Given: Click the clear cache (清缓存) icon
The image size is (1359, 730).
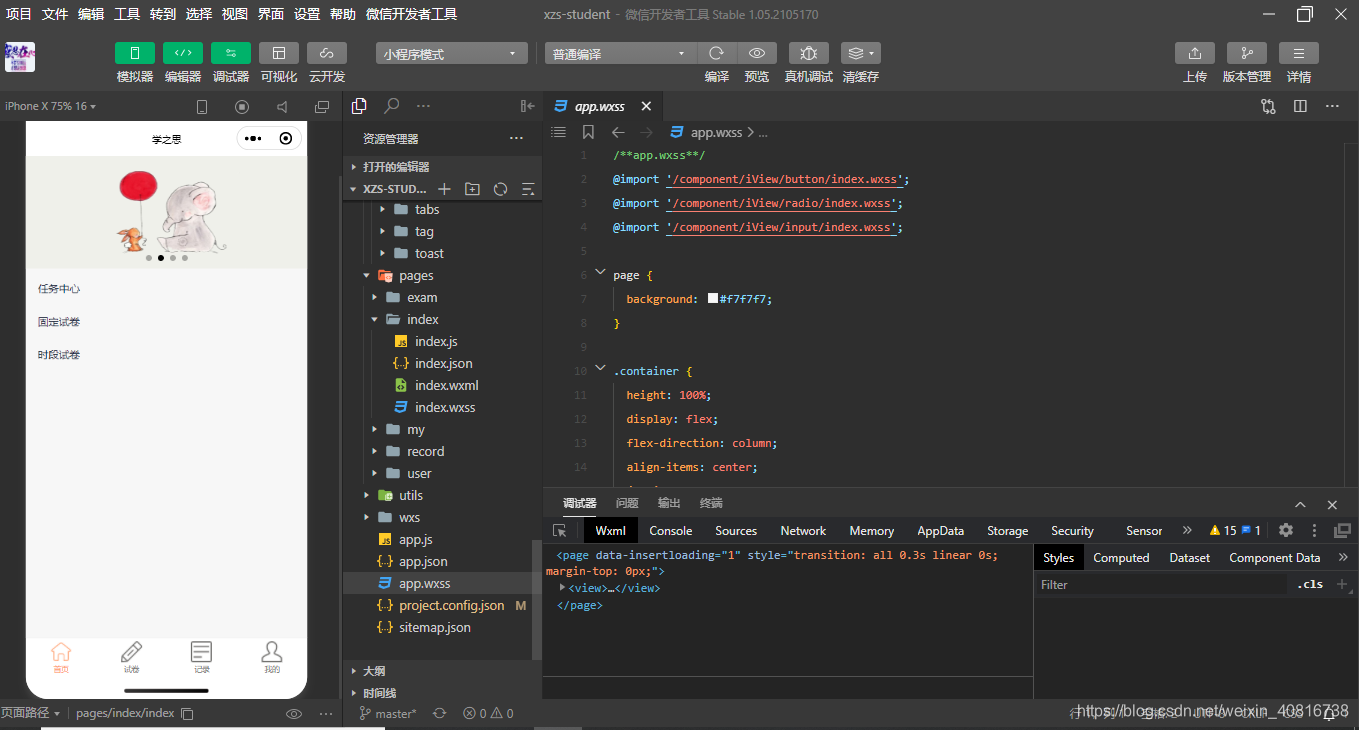Looking at the screenshot, I should click(x=861, y=53).
